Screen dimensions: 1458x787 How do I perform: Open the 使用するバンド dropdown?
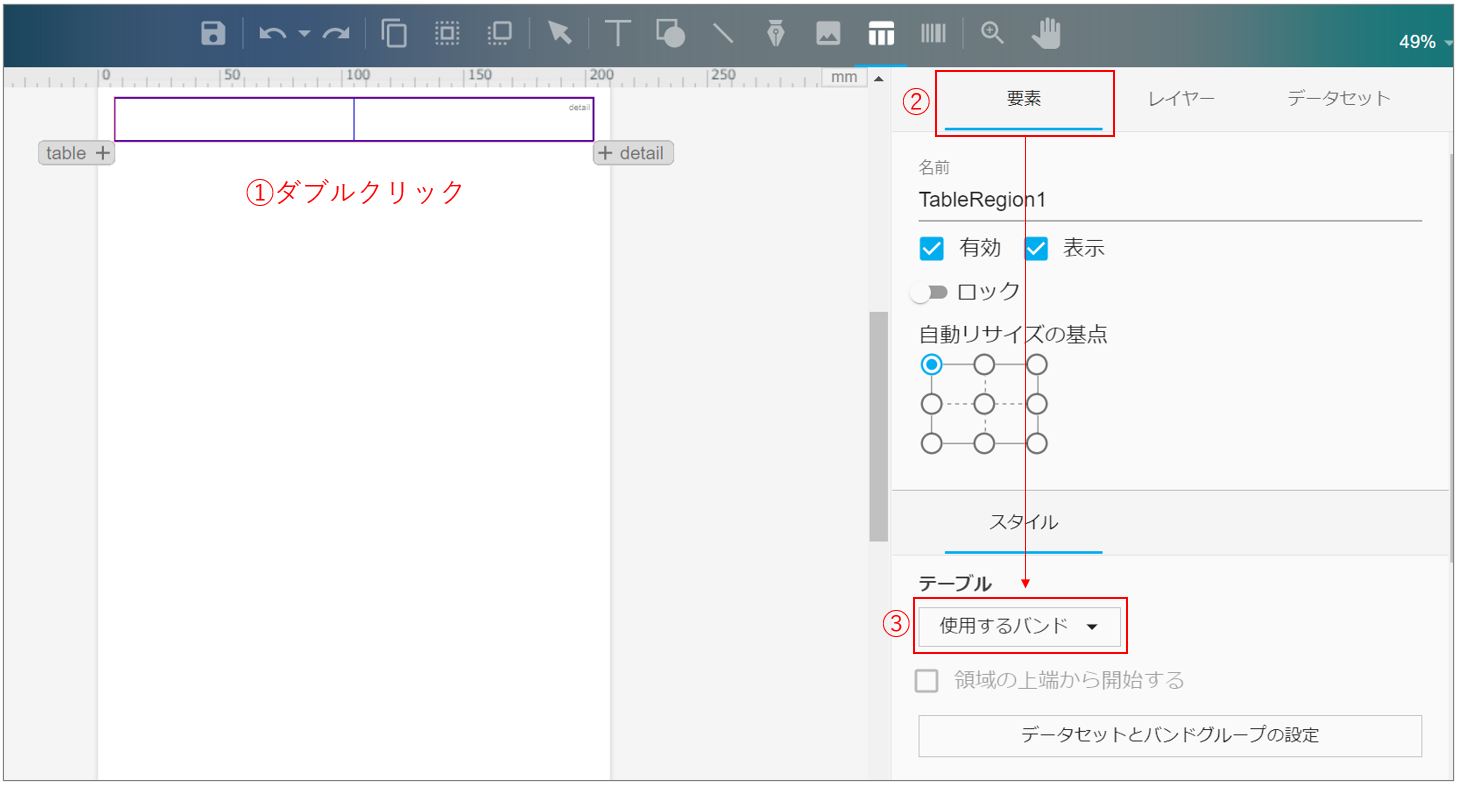coord(1019,626)
